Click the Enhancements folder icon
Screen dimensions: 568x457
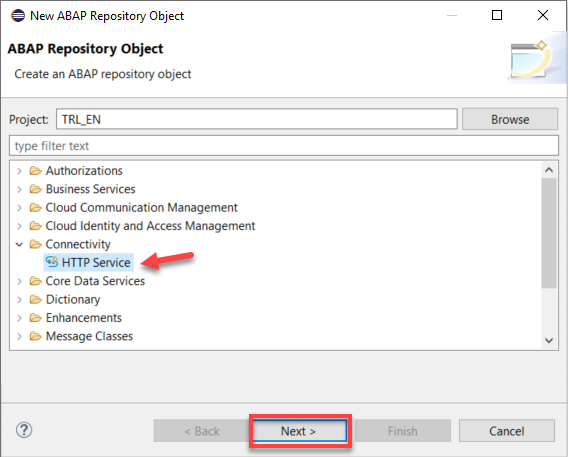pos(36,318)
